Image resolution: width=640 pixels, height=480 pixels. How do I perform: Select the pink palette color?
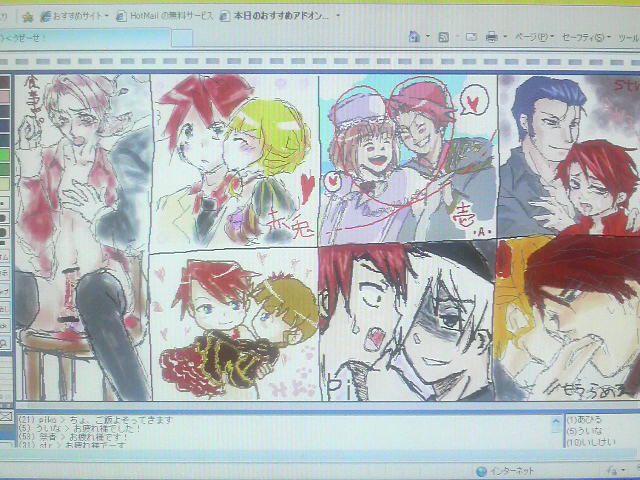pyautogui.click(x=4, y=97)
